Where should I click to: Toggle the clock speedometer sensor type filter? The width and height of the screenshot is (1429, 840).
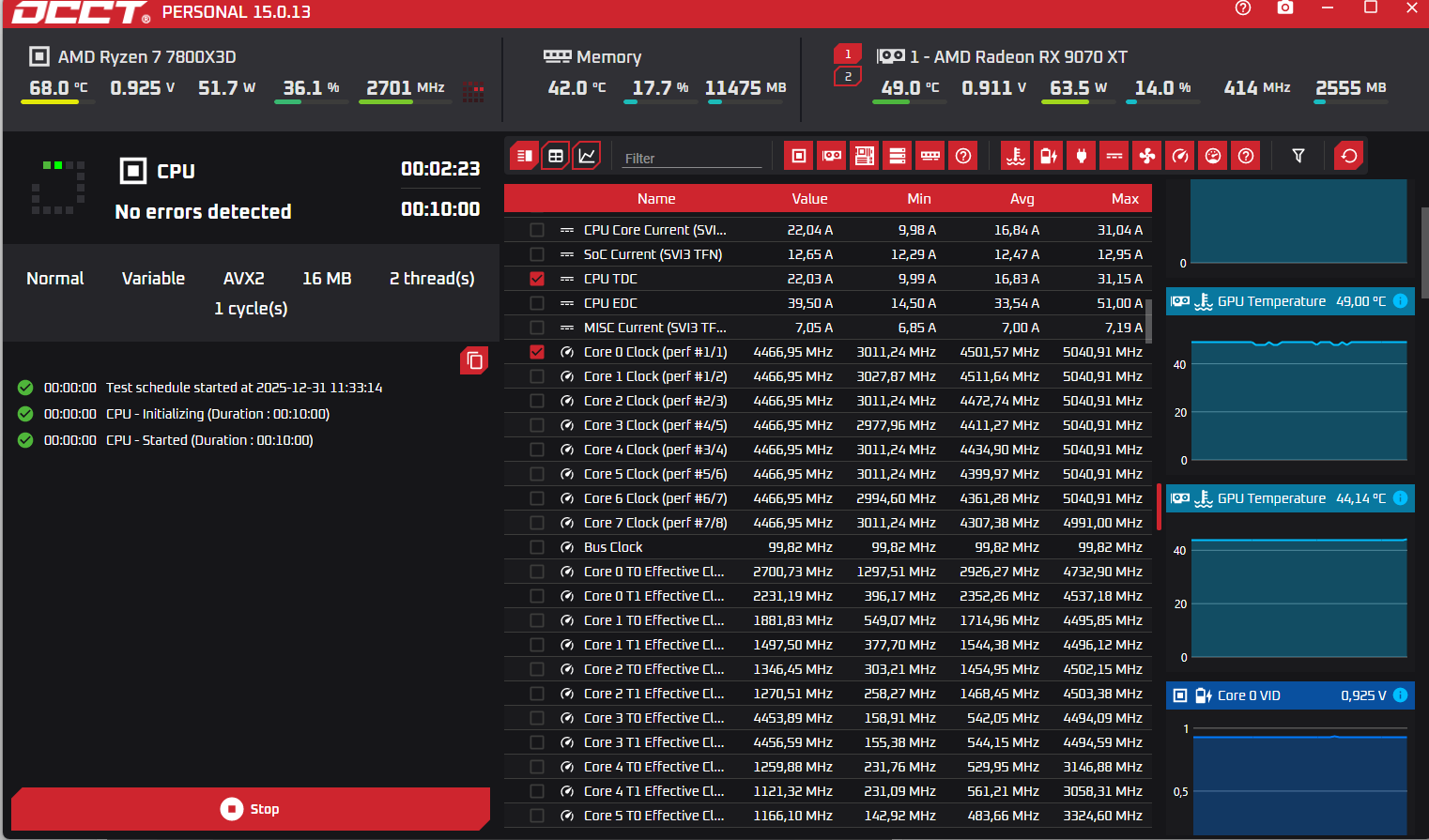pos(1180,156)
